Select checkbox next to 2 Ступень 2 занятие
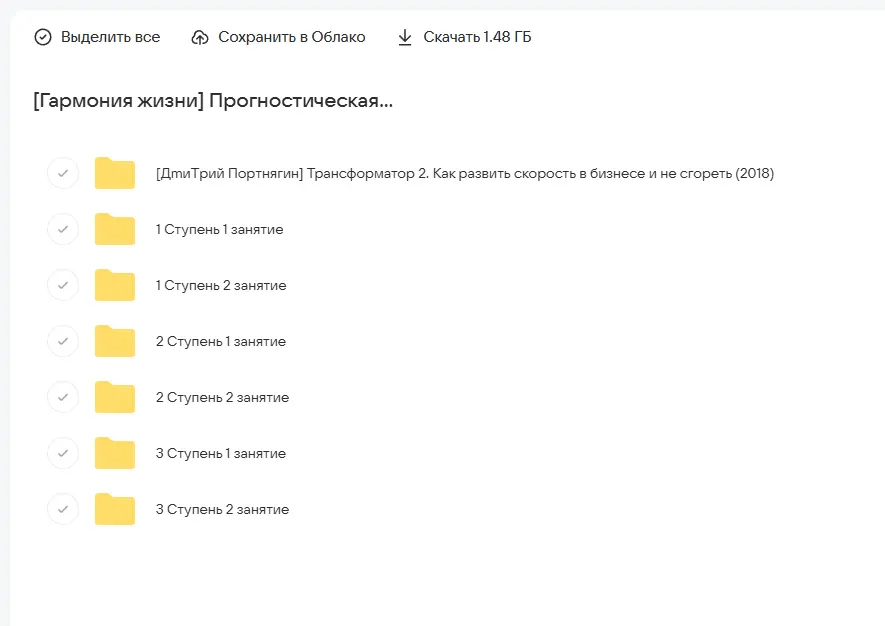 tap(63, 397)
